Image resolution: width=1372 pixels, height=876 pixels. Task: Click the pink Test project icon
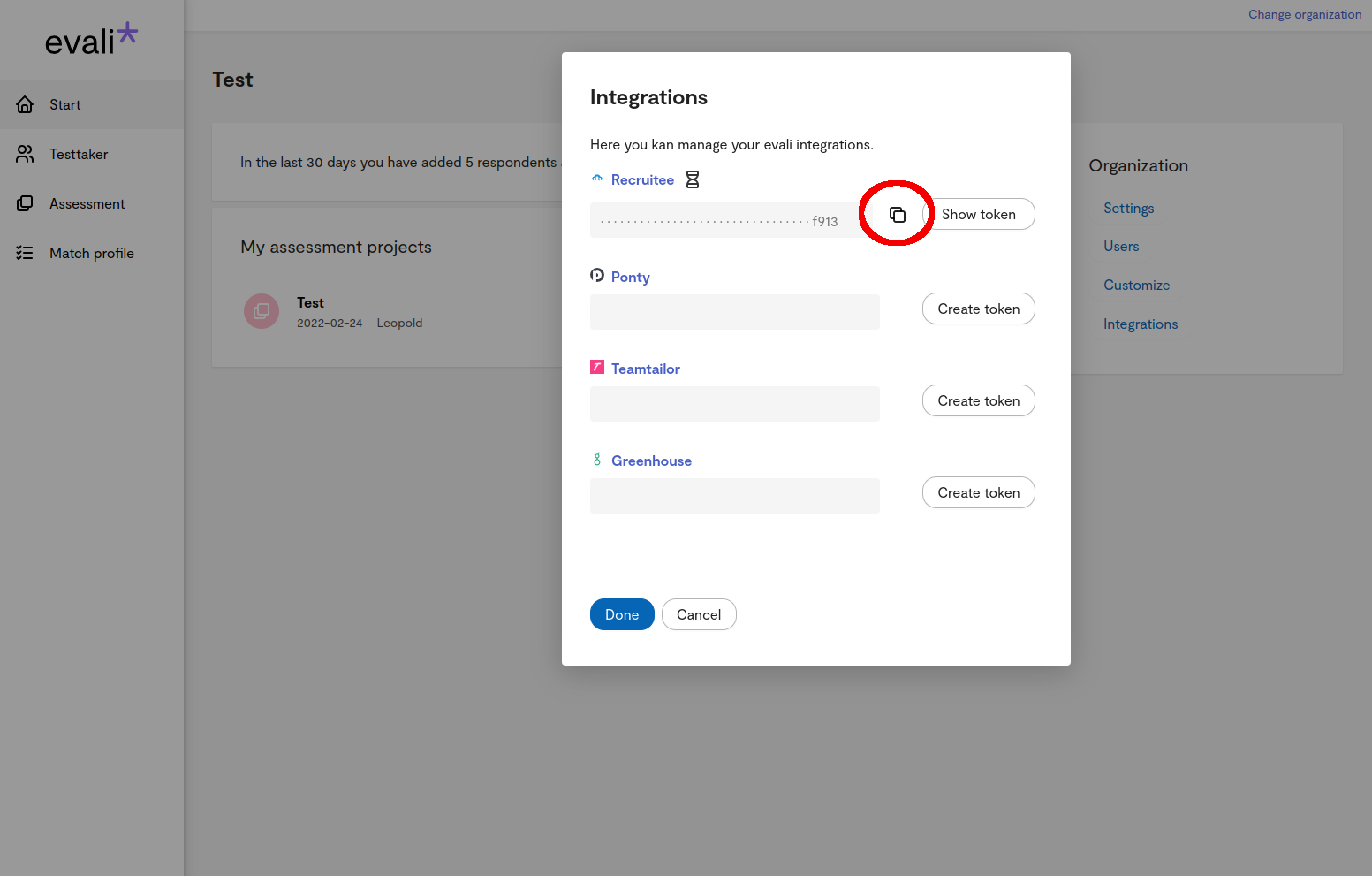click(x=262, y=311)
